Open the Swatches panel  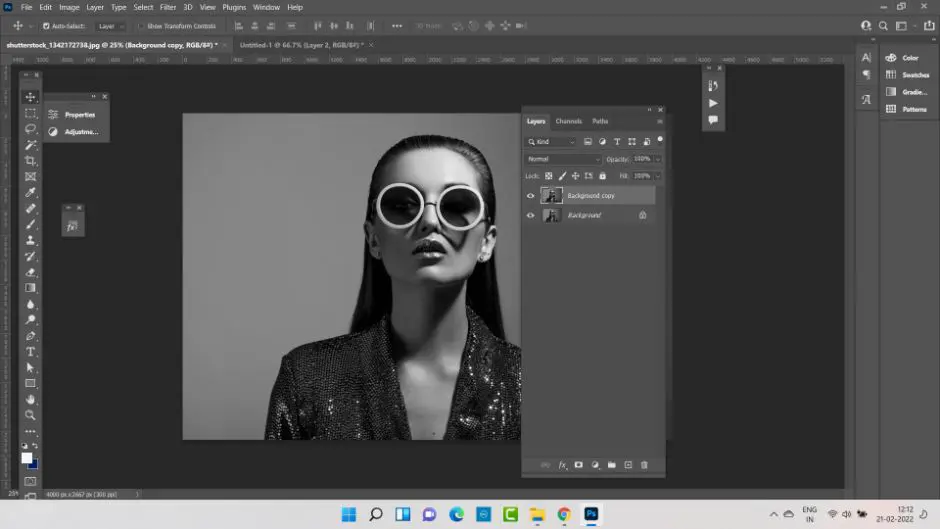pos(915,75)
